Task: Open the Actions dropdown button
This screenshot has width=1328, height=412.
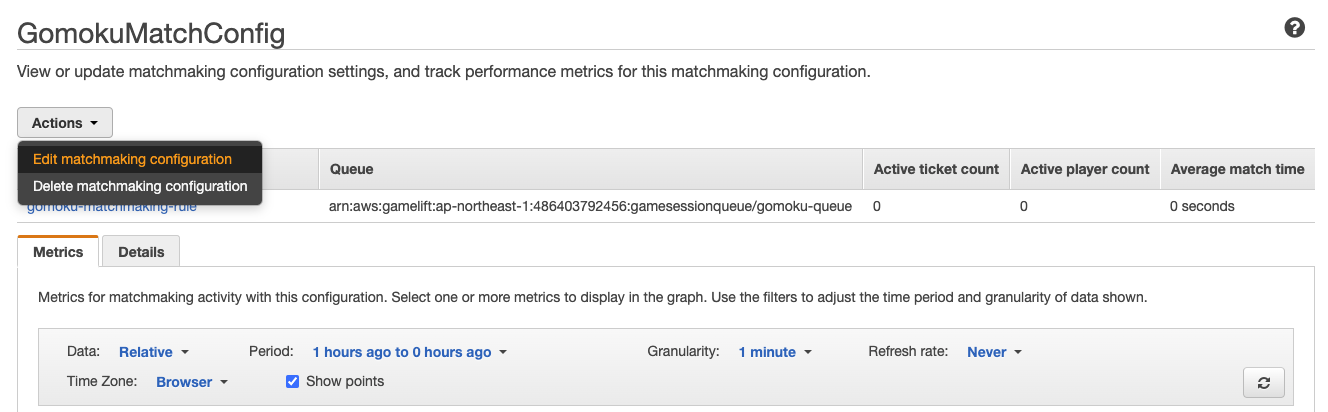Action: (65, 123)
